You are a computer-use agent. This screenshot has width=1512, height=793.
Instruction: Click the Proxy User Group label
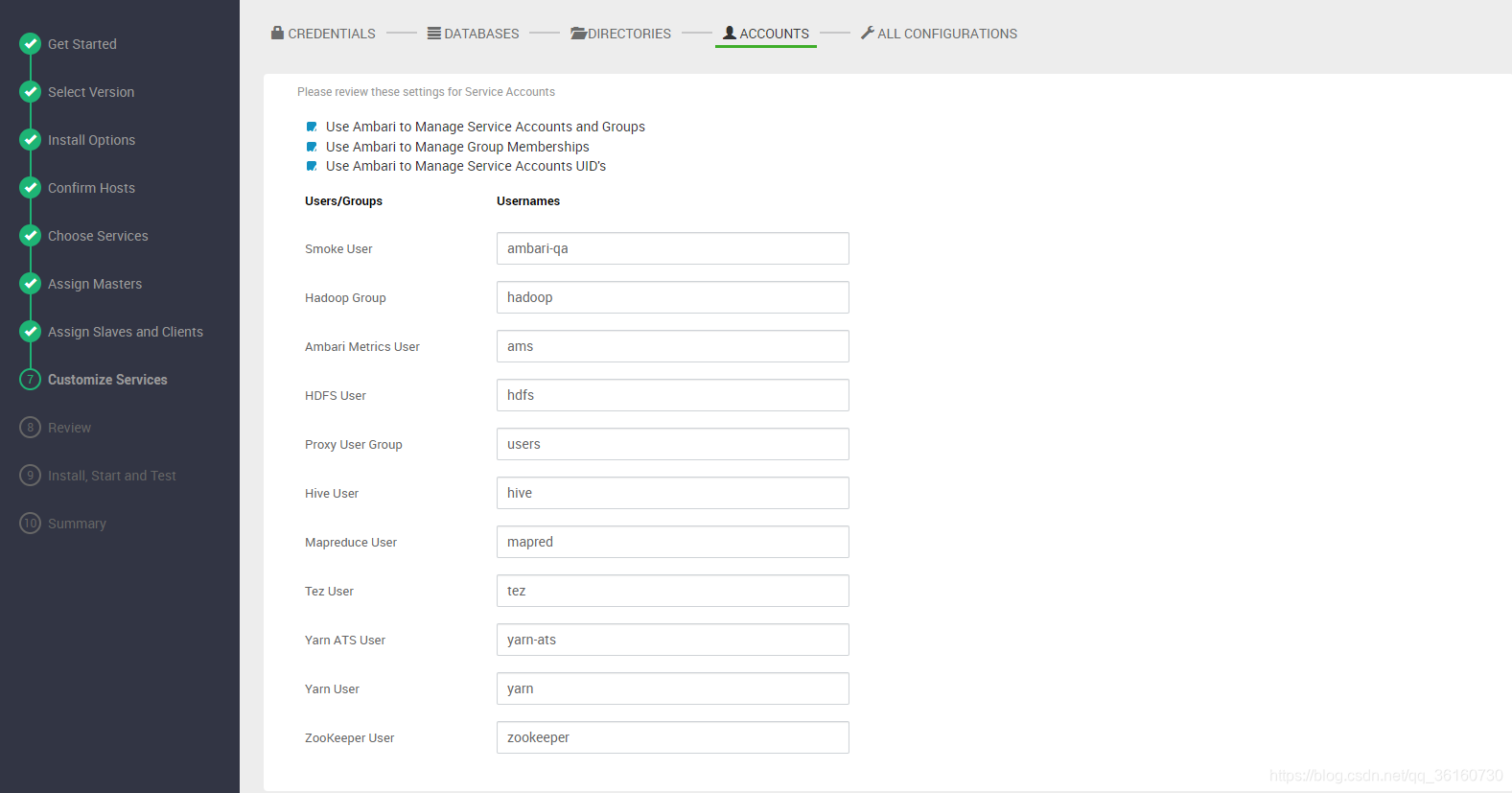(x=354, y=445)
